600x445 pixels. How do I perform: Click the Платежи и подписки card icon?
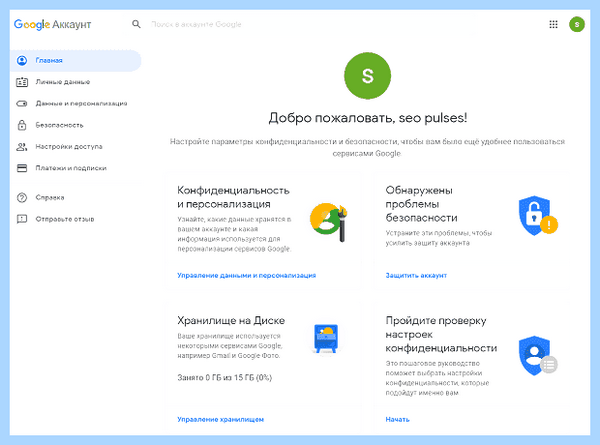click(22, 168)
